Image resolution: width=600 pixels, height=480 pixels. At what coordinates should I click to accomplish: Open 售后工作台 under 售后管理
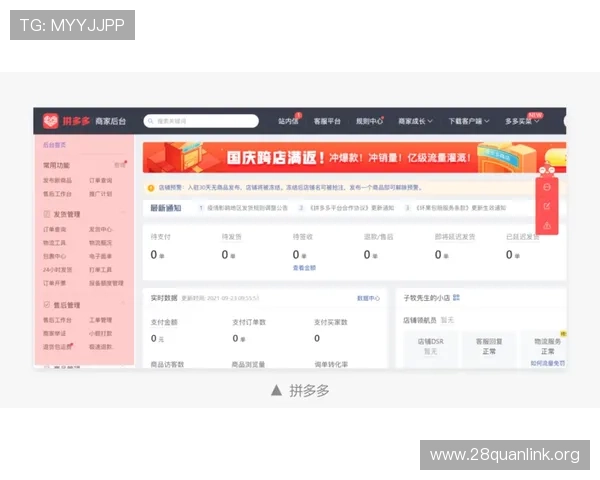tap(57, 320)
